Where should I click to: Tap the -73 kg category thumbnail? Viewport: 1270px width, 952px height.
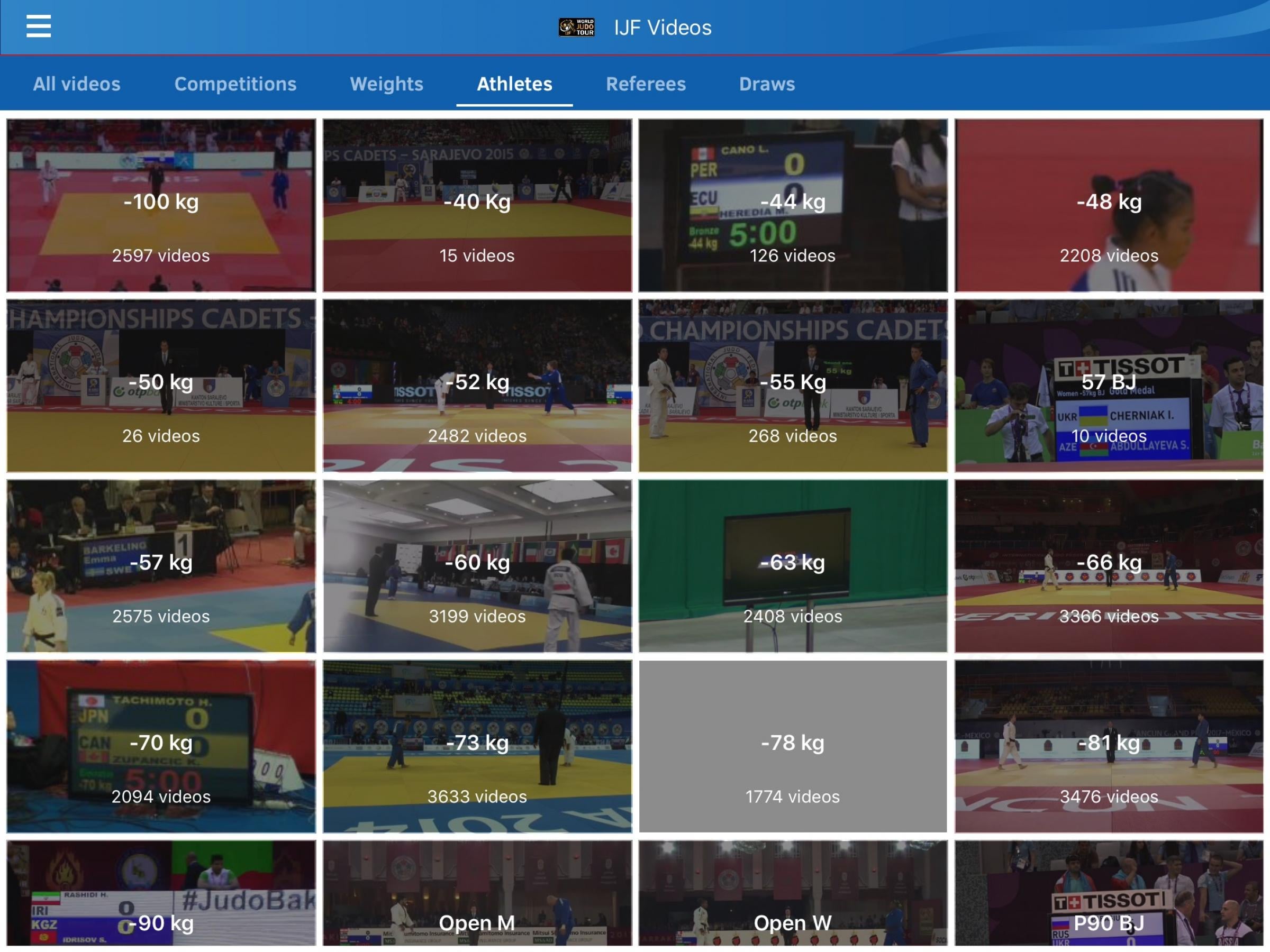click(477, 746)
